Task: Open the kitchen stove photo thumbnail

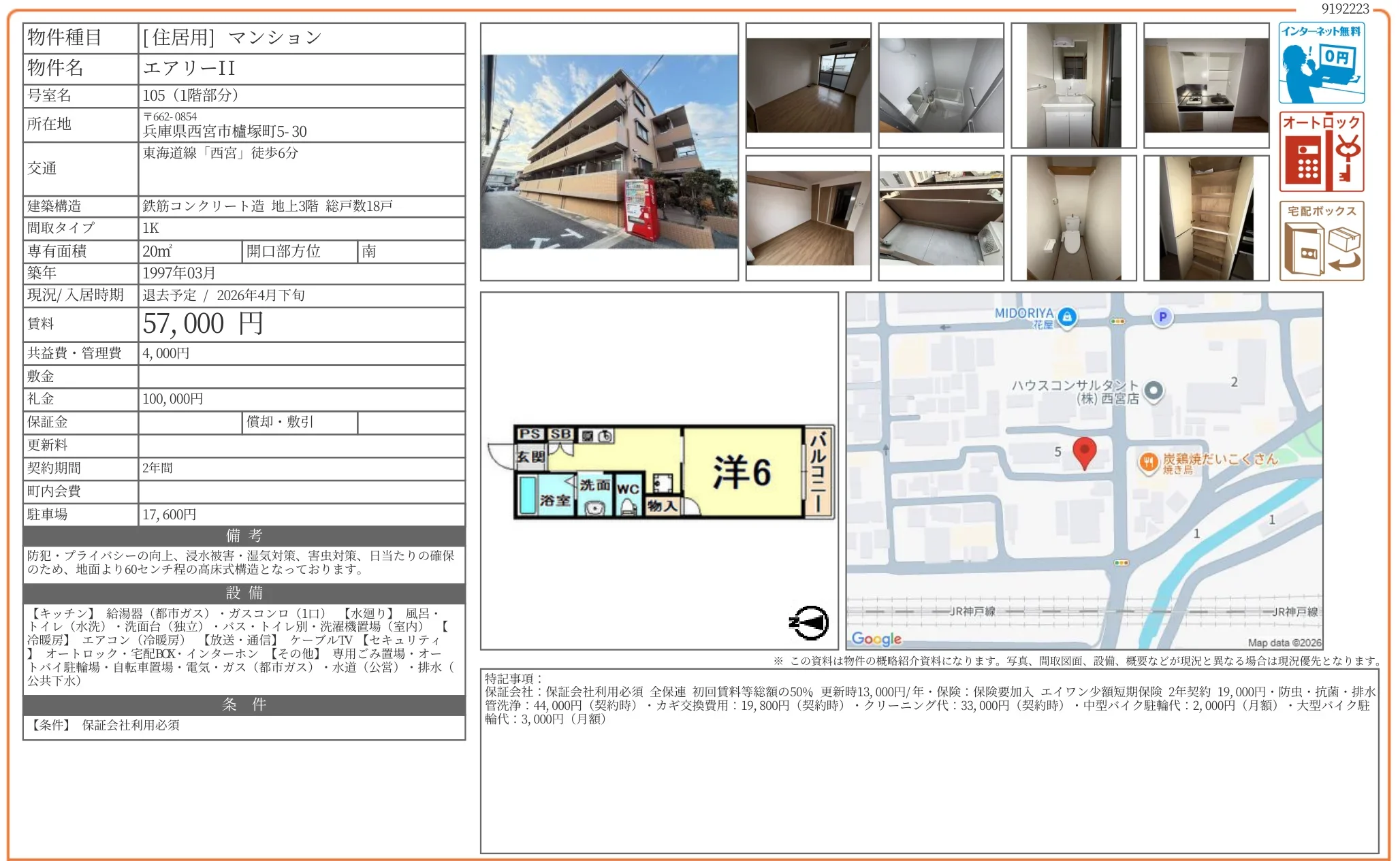Action: pyautogui.click(x=1206, y=85)
